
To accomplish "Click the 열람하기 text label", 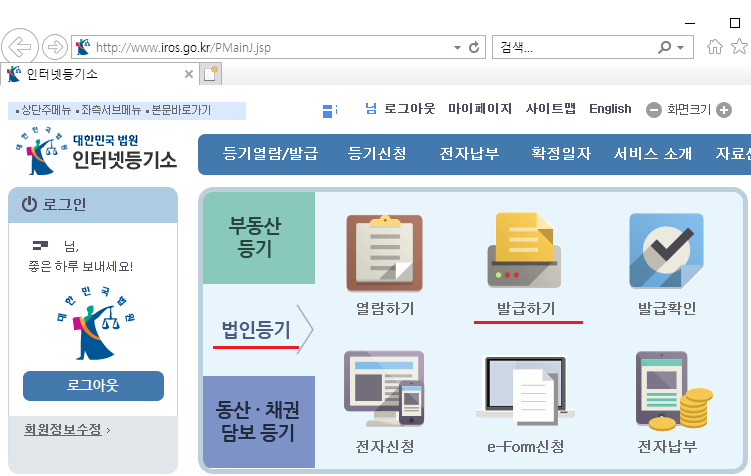I will pyautogui.click(x=385, y=308).
